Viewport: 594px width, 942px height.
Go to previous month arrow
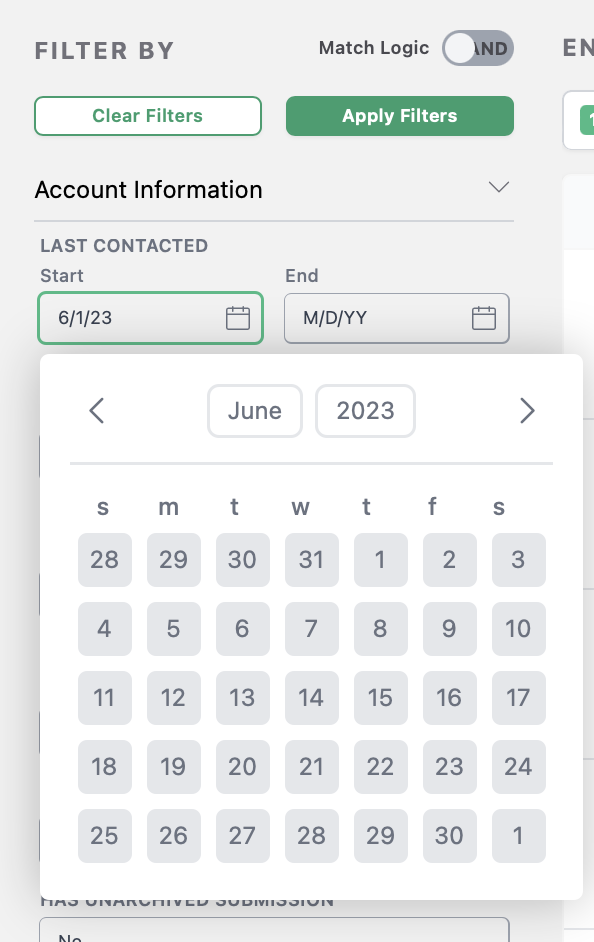pos(97,411)
